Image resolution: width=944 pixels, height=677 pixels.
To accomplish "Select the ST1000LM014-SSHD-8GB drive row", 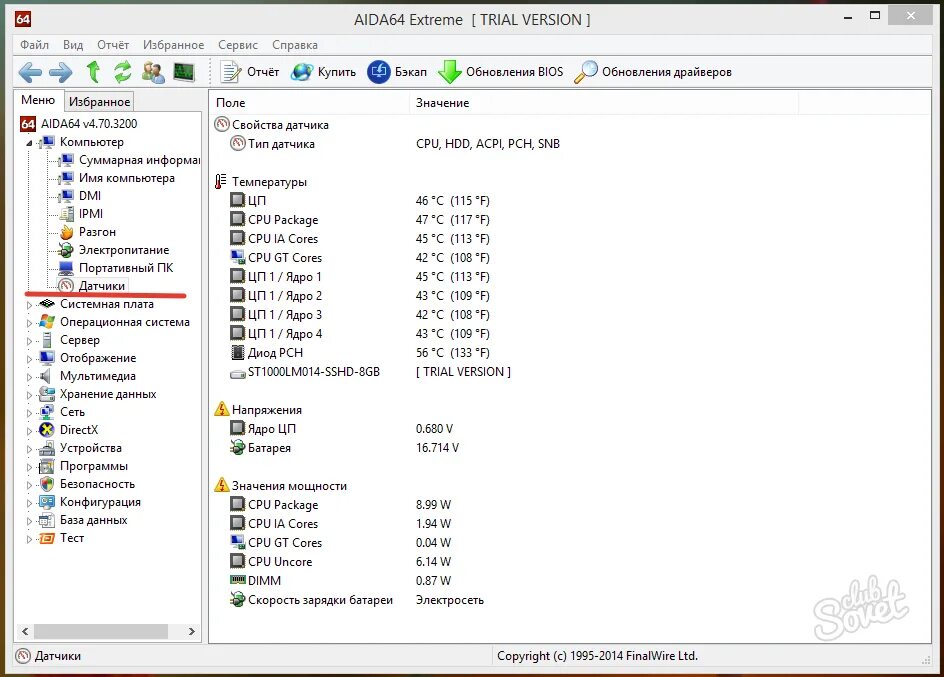I will click(370, 372).
